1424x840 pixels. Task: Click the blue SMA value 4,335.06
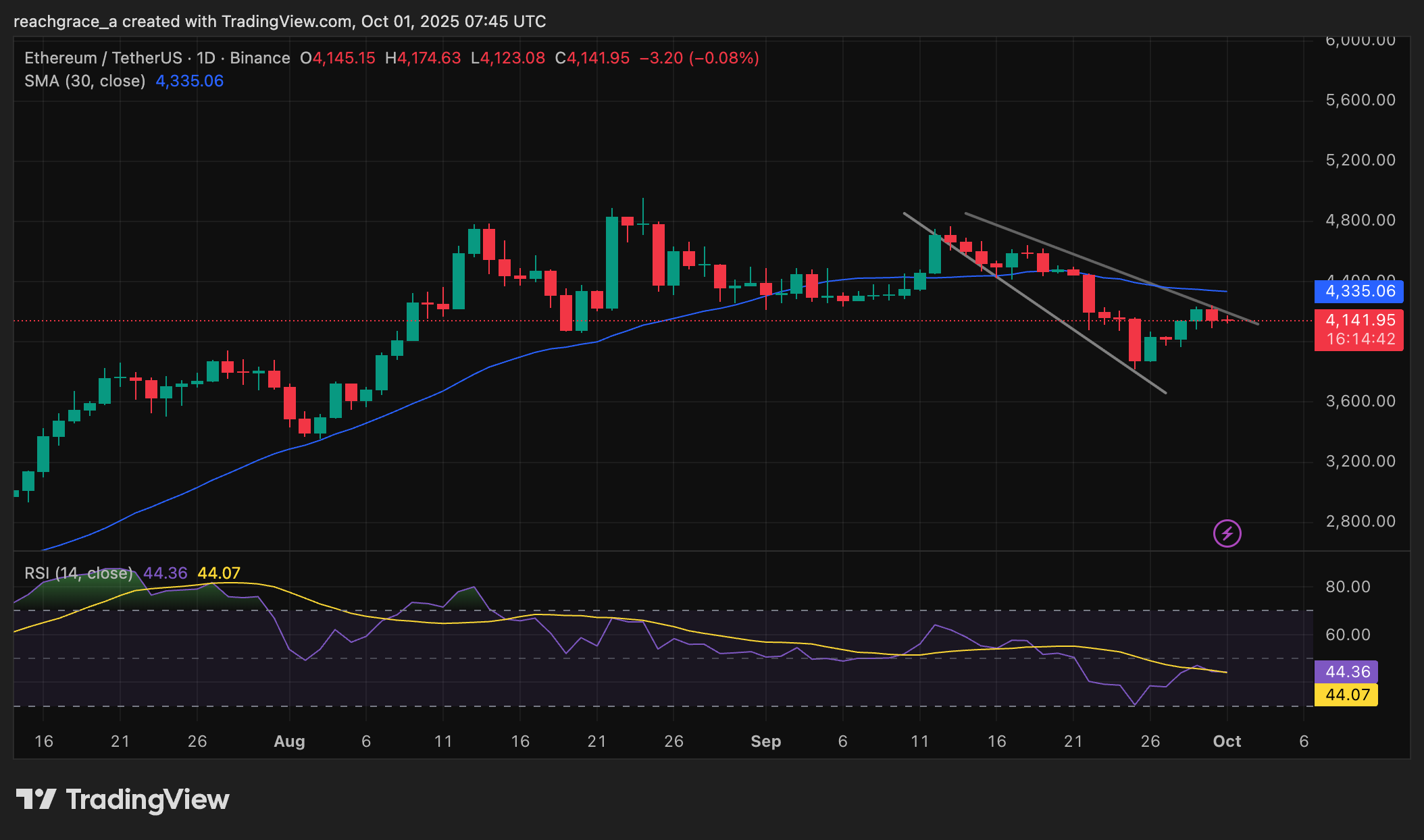point(188,81)
